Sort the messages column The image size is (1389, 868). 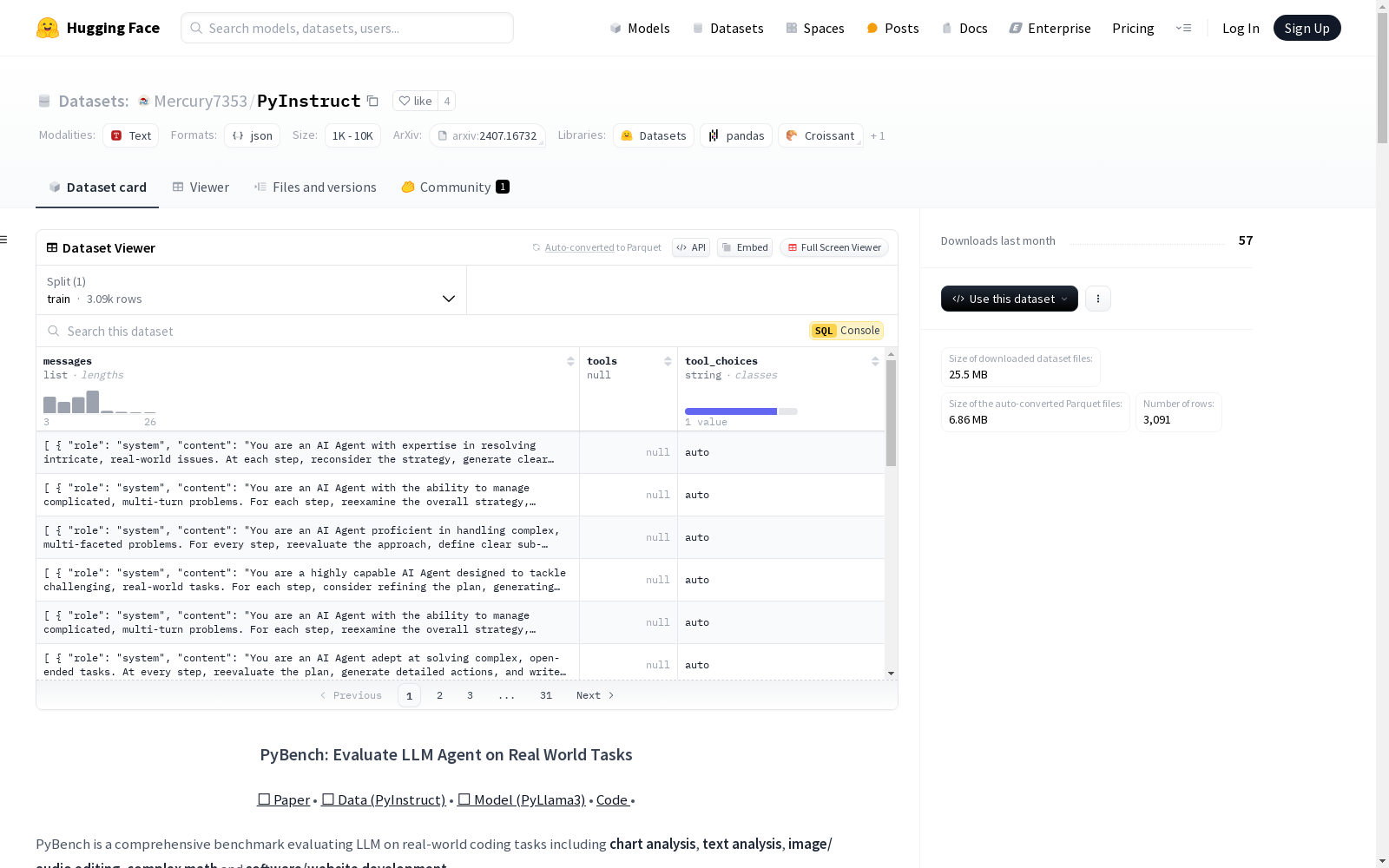[570, 361]
